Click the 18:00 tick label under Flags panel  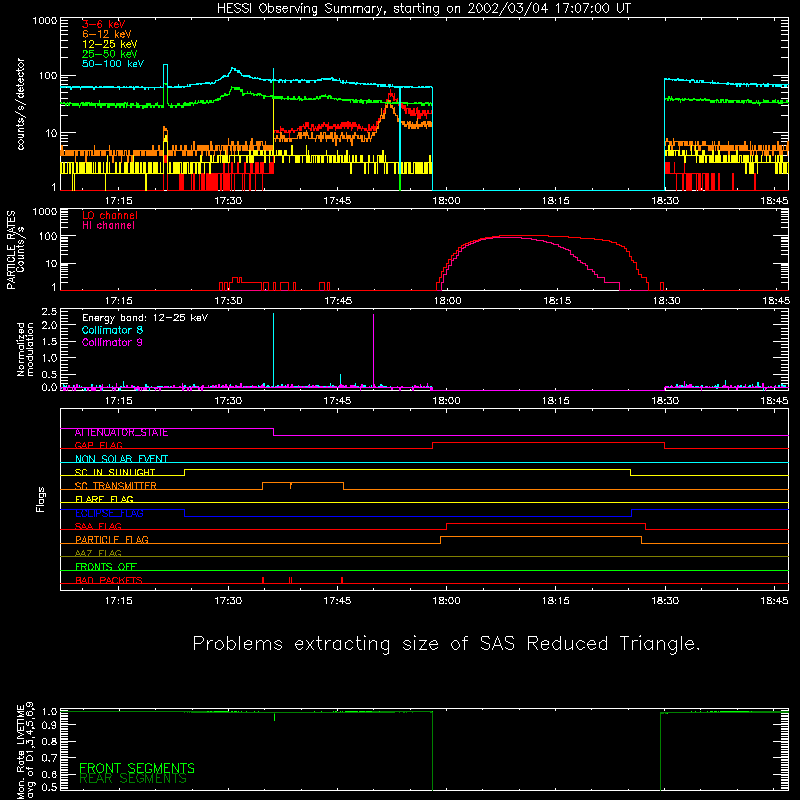click(x=446, y=601)
